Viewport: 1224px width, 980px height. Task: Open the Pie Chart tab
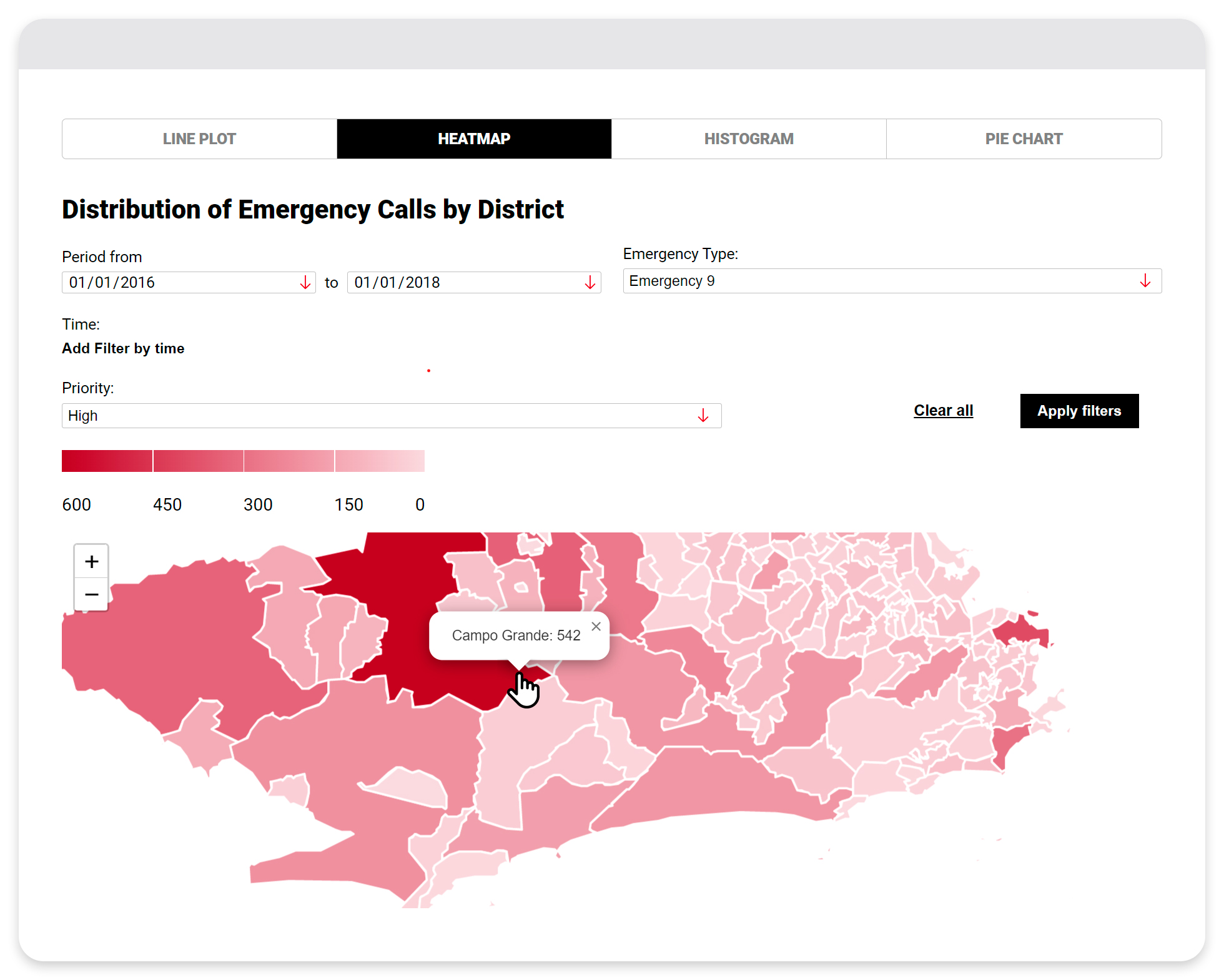[x=1024, y=139]
